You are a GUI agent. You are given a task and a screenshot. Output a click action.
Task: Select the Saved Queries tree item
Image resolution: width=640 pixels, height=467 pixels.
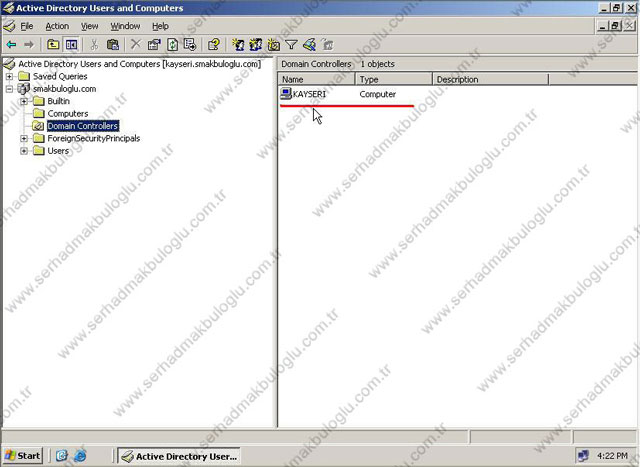pyautogui.click(x=60, y=76)
